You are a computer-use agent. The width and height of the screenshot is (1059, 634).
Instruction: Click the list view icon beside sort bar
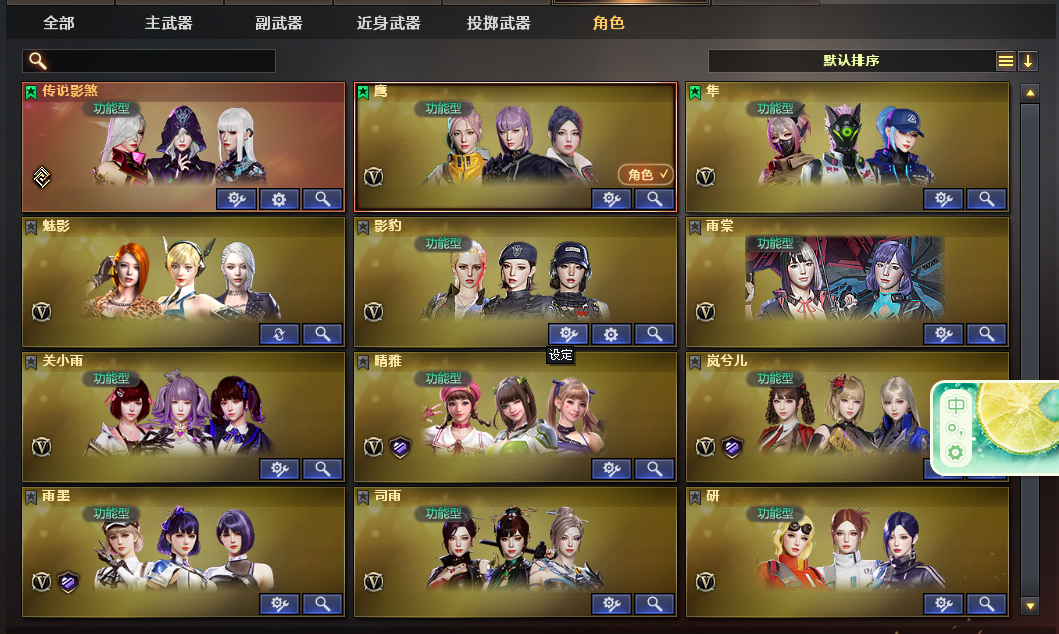click(x=1006, y=61)
